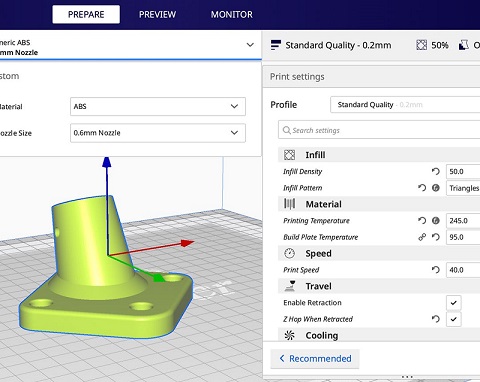Screen dimensions: 480x382
Task: Click the Enable Retraction label
Action: (x=312, y=303)
